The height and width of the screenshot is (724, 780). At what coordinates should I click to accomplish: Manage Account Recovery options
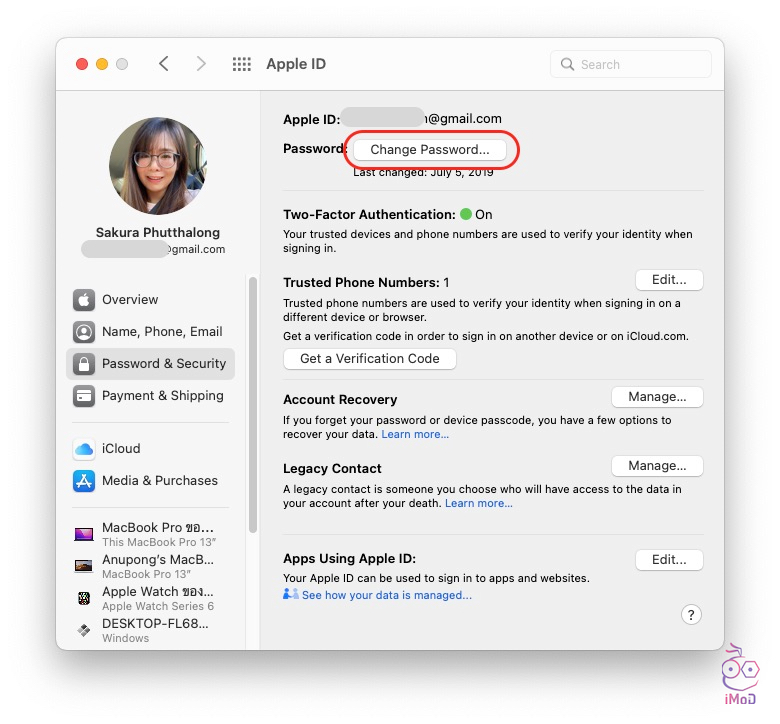coord(657,397)
